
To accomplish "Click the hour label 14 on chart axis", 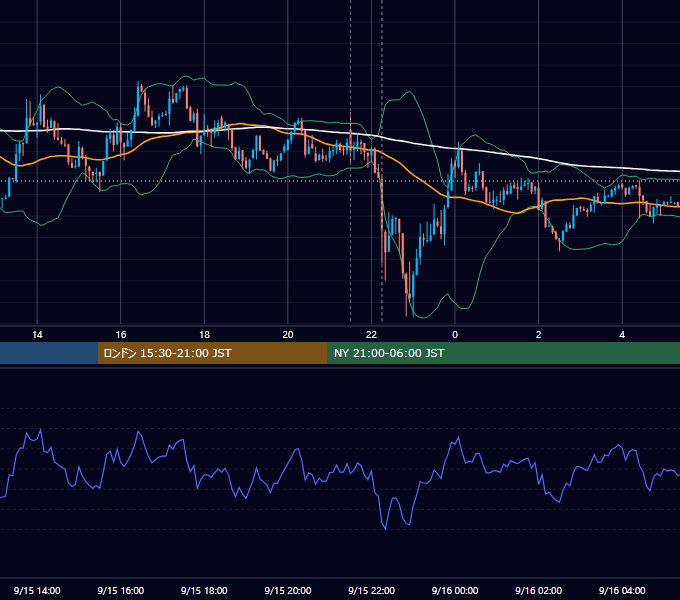I will pyautogui.click(x=37, y=335).
